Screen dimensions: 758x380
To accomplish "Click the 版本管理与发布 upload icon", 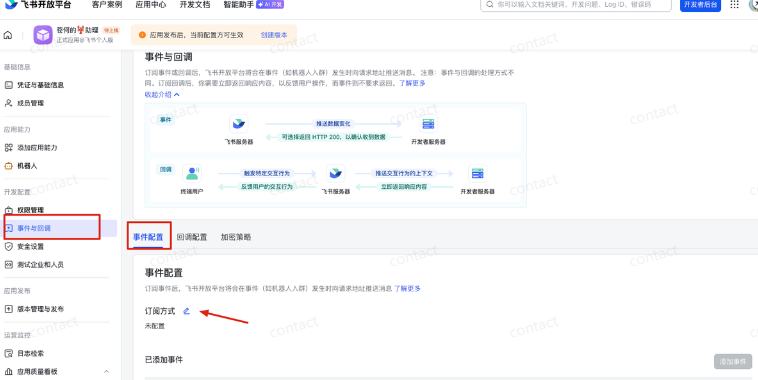I will [8, 309].
